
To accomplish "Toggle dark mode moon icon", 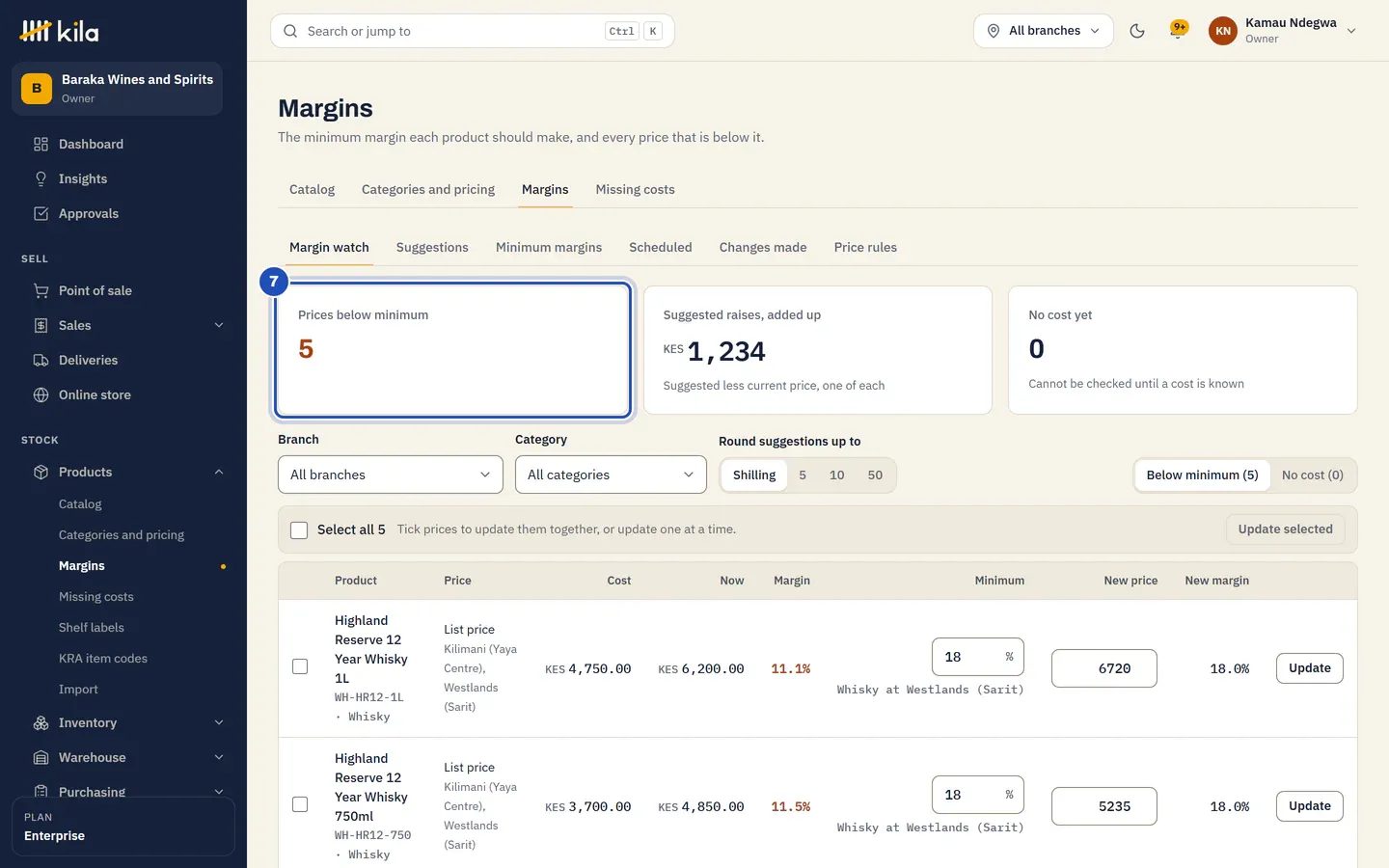I will point(1137,31).
